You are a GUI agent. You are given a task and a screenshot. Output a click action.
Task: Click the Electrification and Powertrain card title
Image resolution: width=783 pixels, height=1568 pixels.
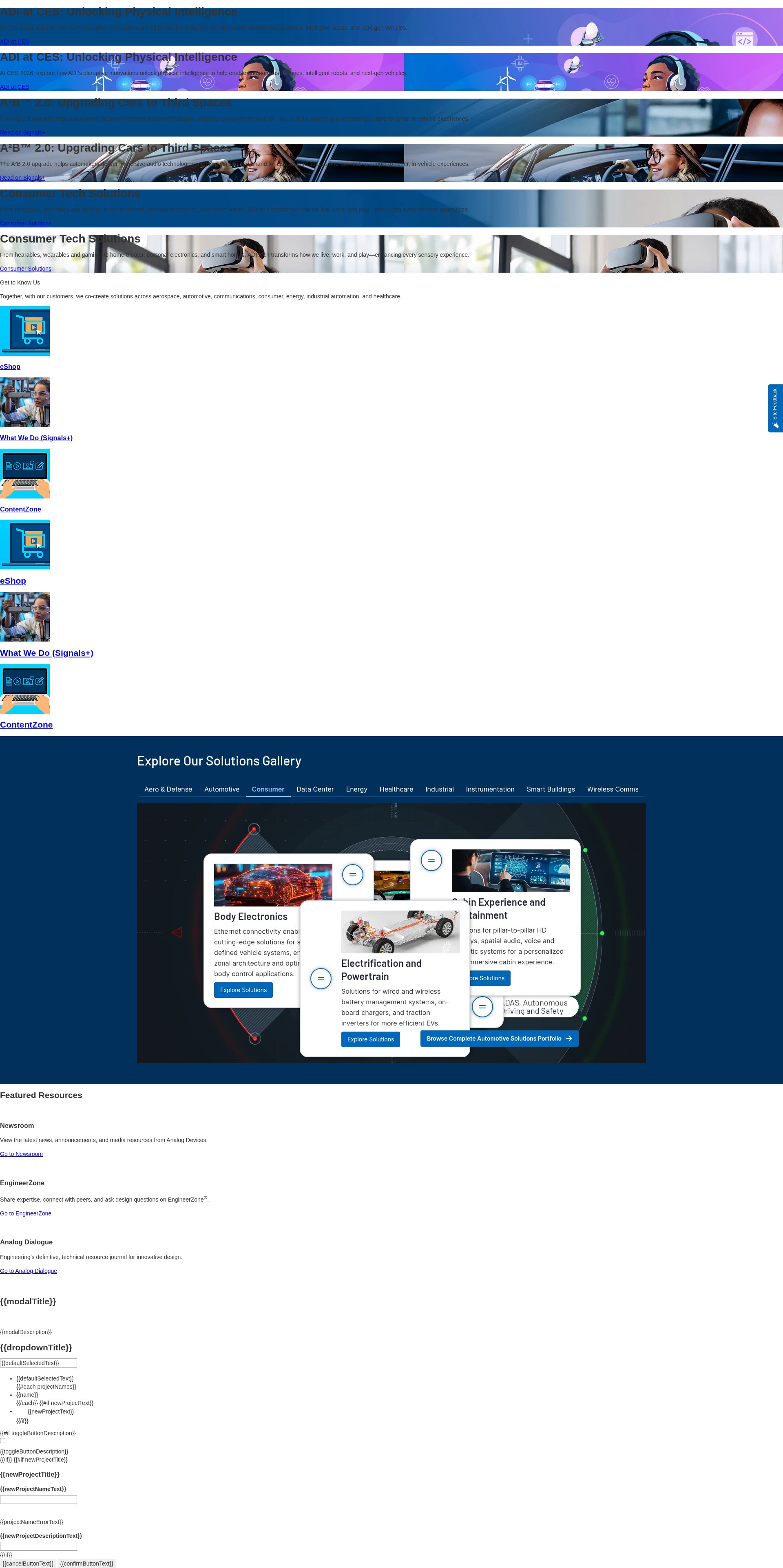click(381, 970)
